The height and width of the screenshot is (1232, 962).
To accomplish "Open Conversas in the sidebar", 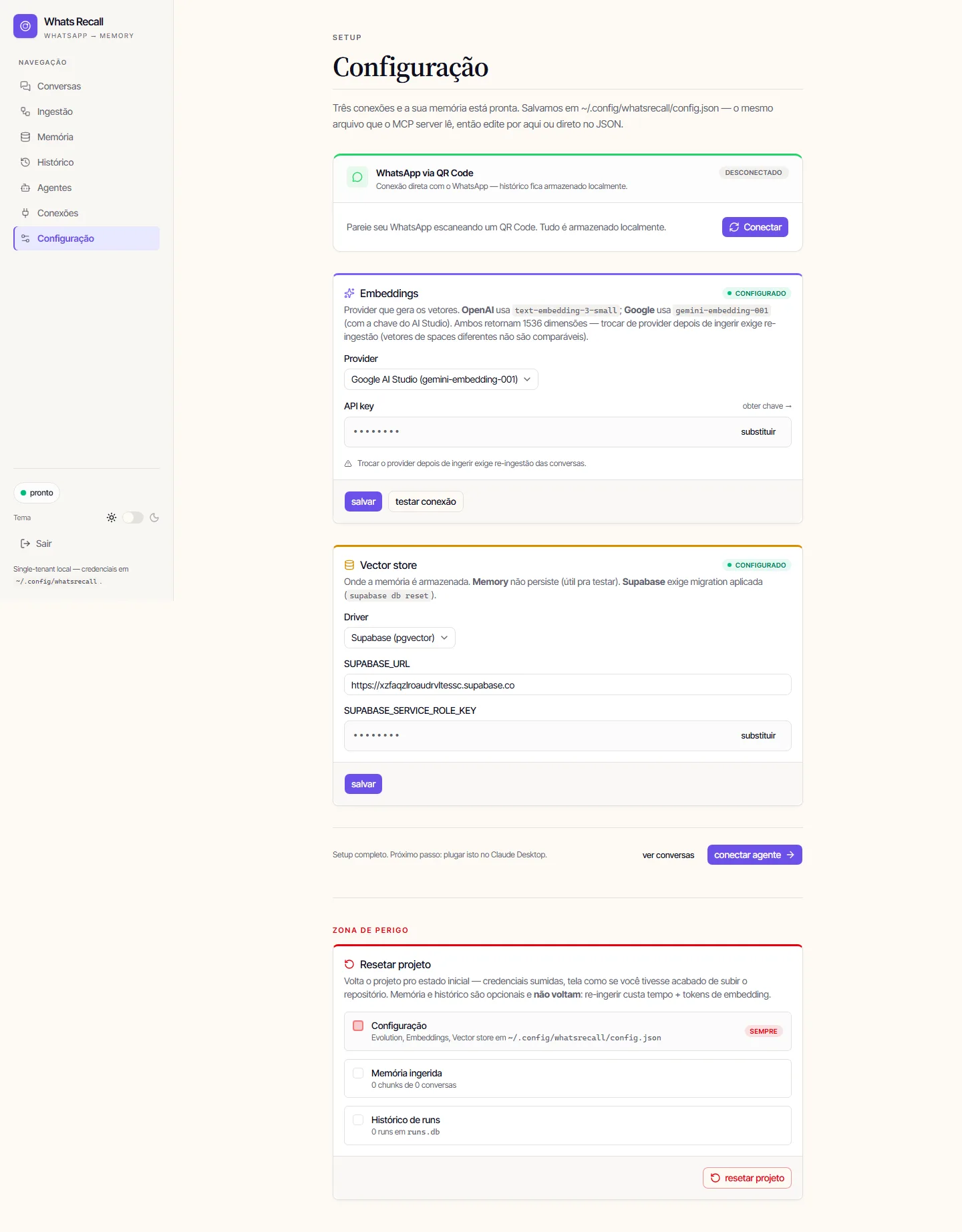I will click(x=86, y=86).
